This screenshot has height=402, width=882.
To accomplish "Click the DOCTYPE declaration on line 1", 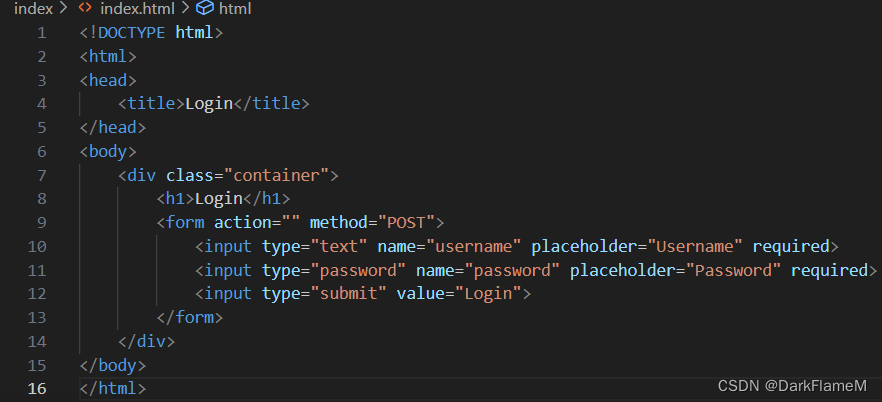I will tap(151, 33).
